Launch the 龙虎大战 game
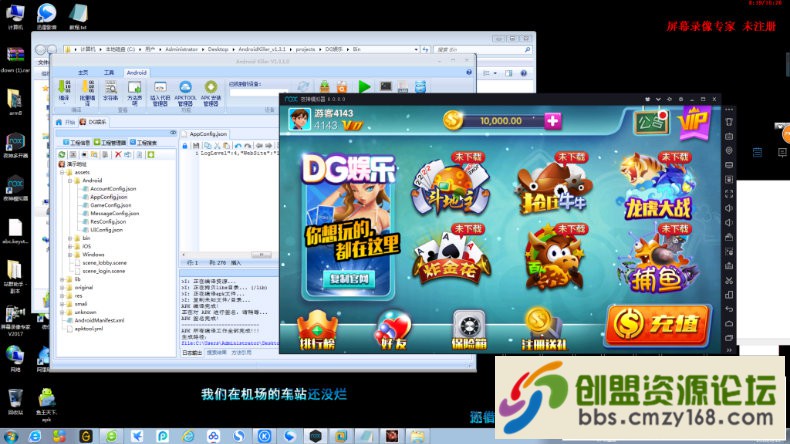 pyautogui.click(x=657, y=186)
